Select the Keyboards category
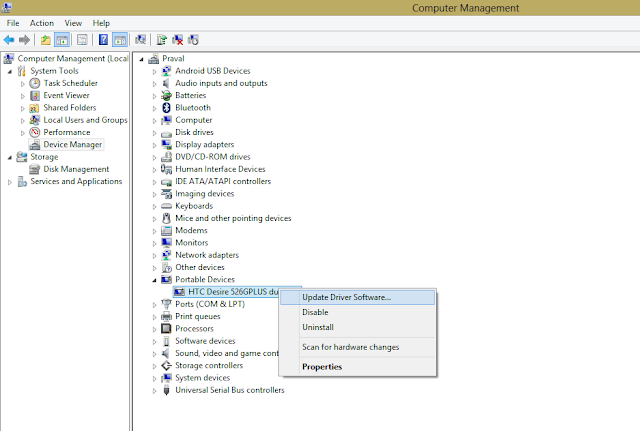The image size is (640, 431). [x=194, y=206]
